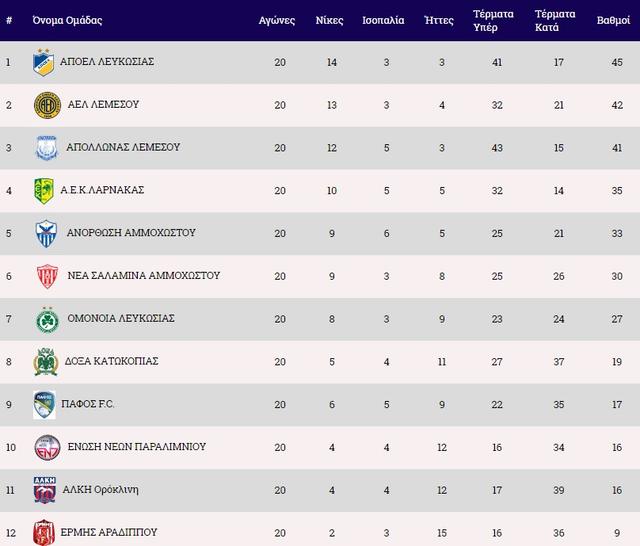Click the Ισοπαλία column header
The width and height of the screenshot is (640, 546).
(x=384, y=20)
